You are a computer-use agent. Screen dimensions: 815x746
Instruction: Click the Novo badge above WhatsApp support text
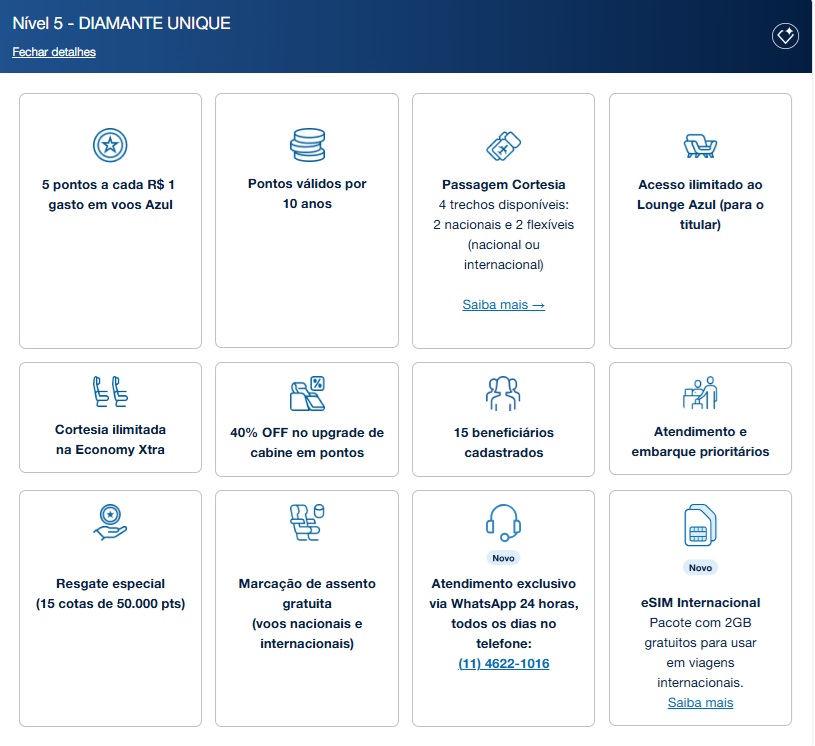click(x=503, y=558)
